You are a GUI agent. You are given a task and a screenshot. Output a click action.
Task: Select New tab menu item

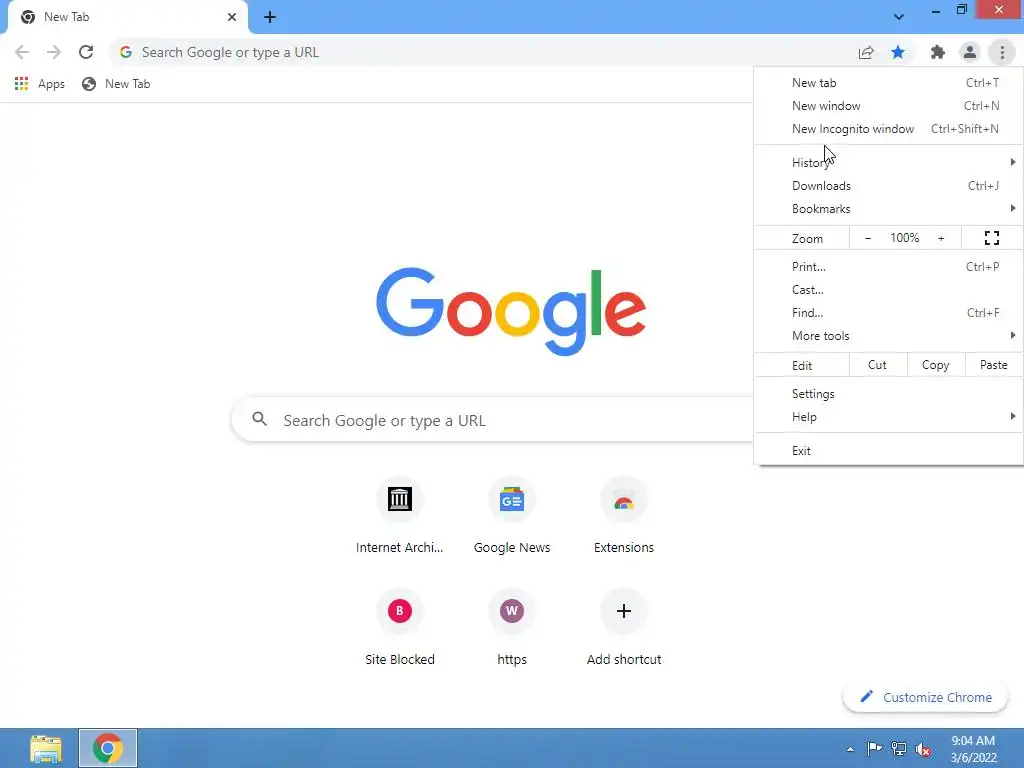coord(888,83)
